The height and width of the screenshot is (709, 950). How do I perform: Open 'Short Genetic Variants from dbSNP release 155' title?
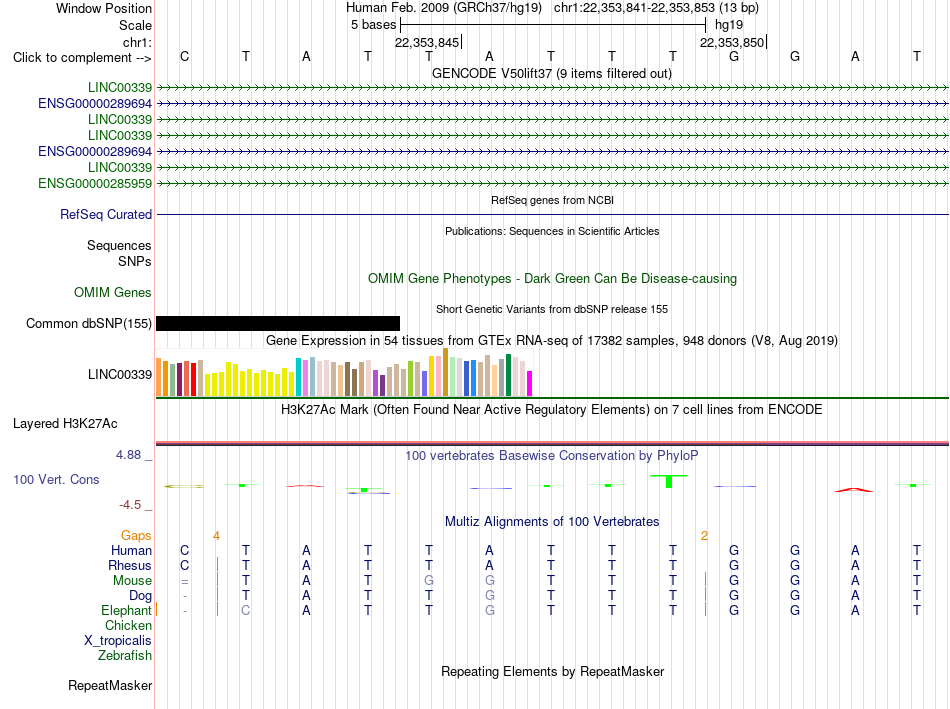[552, 309]
